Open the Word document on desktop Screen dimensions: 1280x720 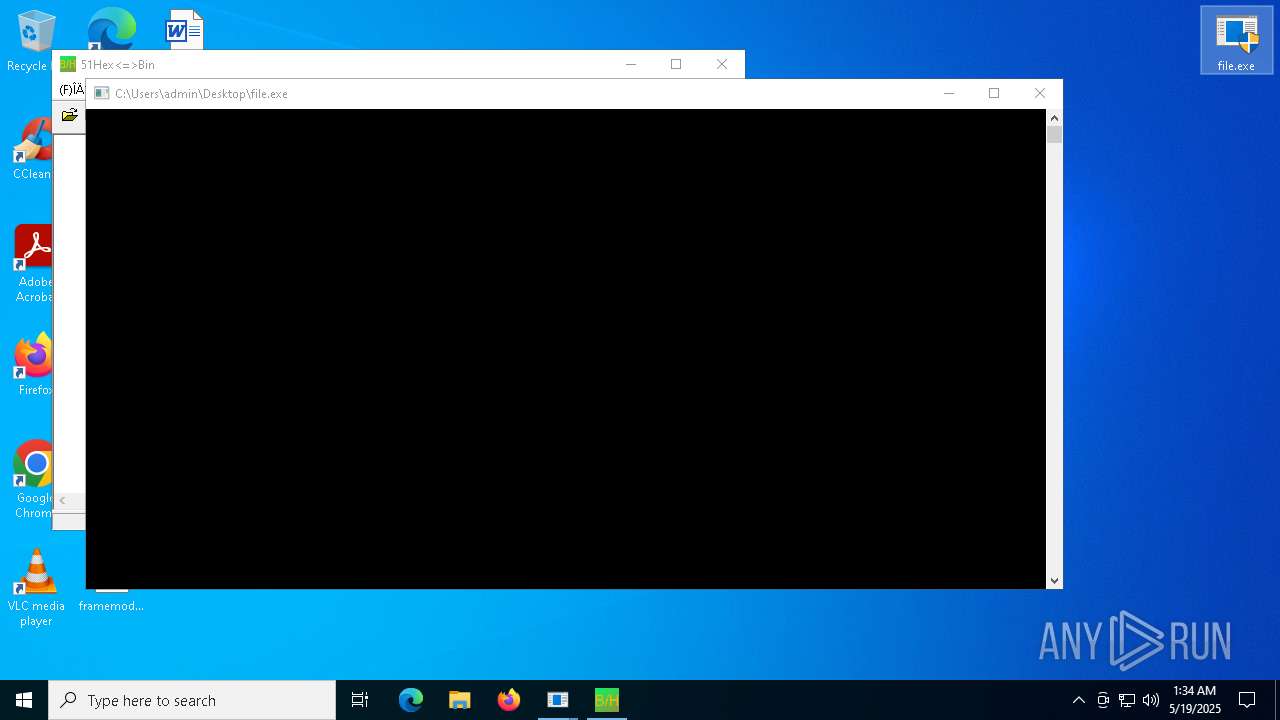click(185, 29)
